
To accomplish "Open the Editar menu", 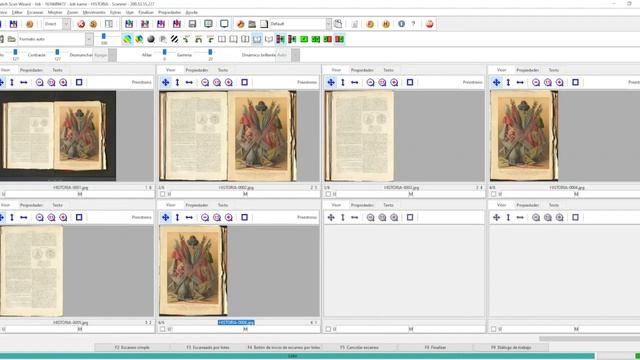I will point(17,13).
